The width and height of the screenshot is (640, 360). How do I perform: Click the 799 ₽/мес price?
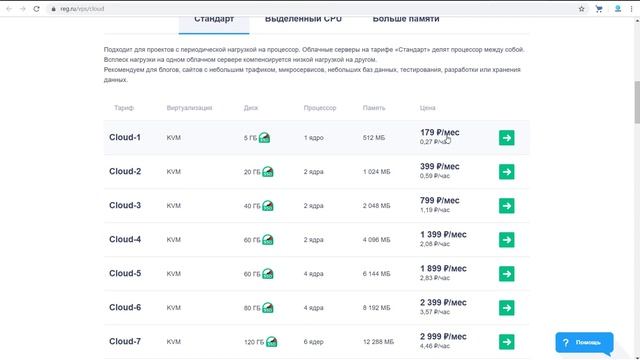click(440, 200)
